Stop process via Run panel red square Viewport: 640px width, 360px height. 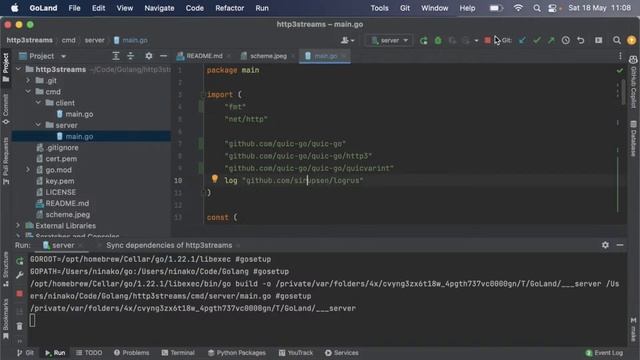coord(20,293)
